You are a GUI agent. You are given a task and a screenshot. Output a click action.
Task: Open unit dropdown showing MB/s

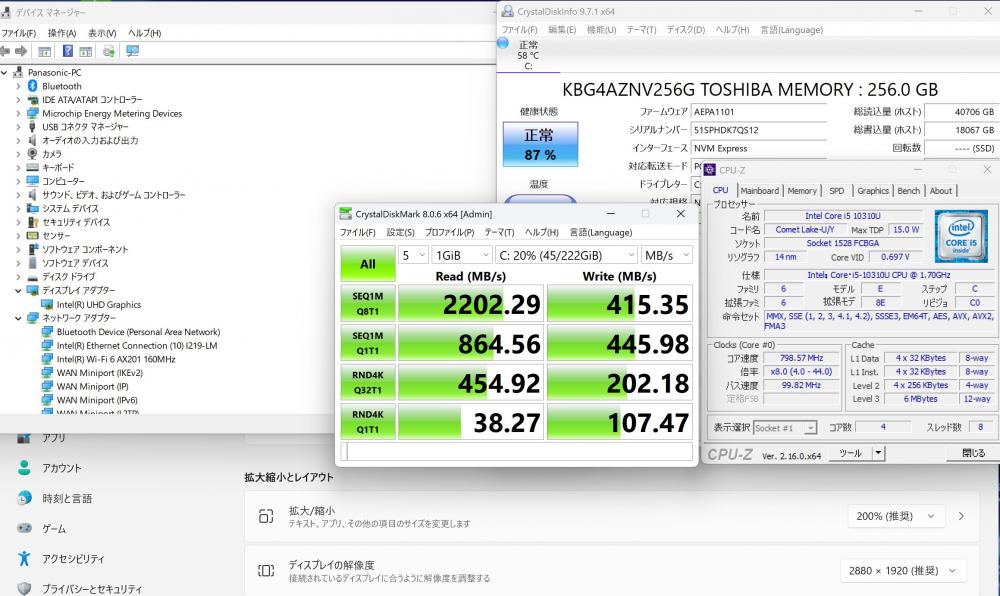point(666,255)
